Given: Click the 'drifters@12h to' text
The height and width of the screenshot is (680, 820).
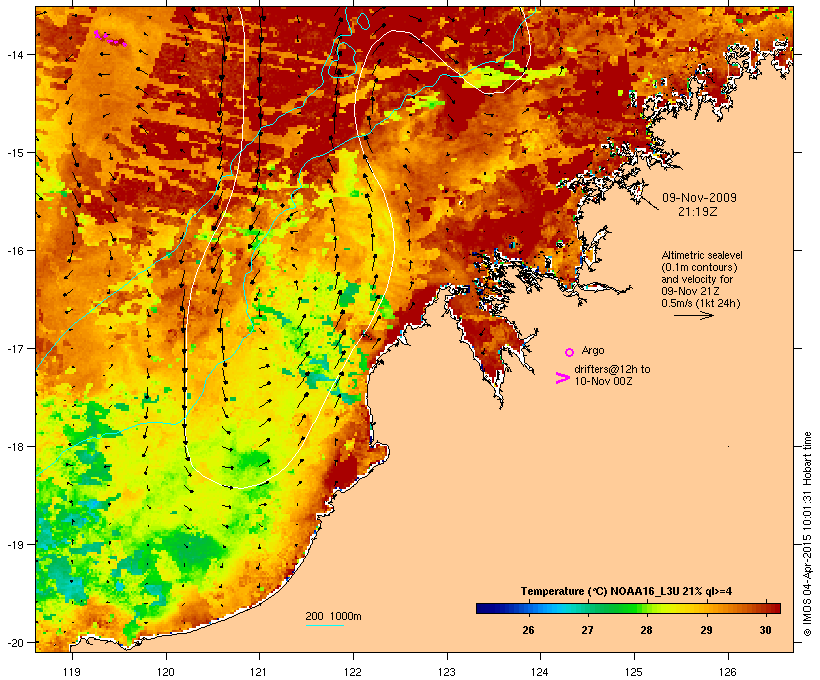Looking at the screenshot, I should pyautogui.click(x=612, y=369).
